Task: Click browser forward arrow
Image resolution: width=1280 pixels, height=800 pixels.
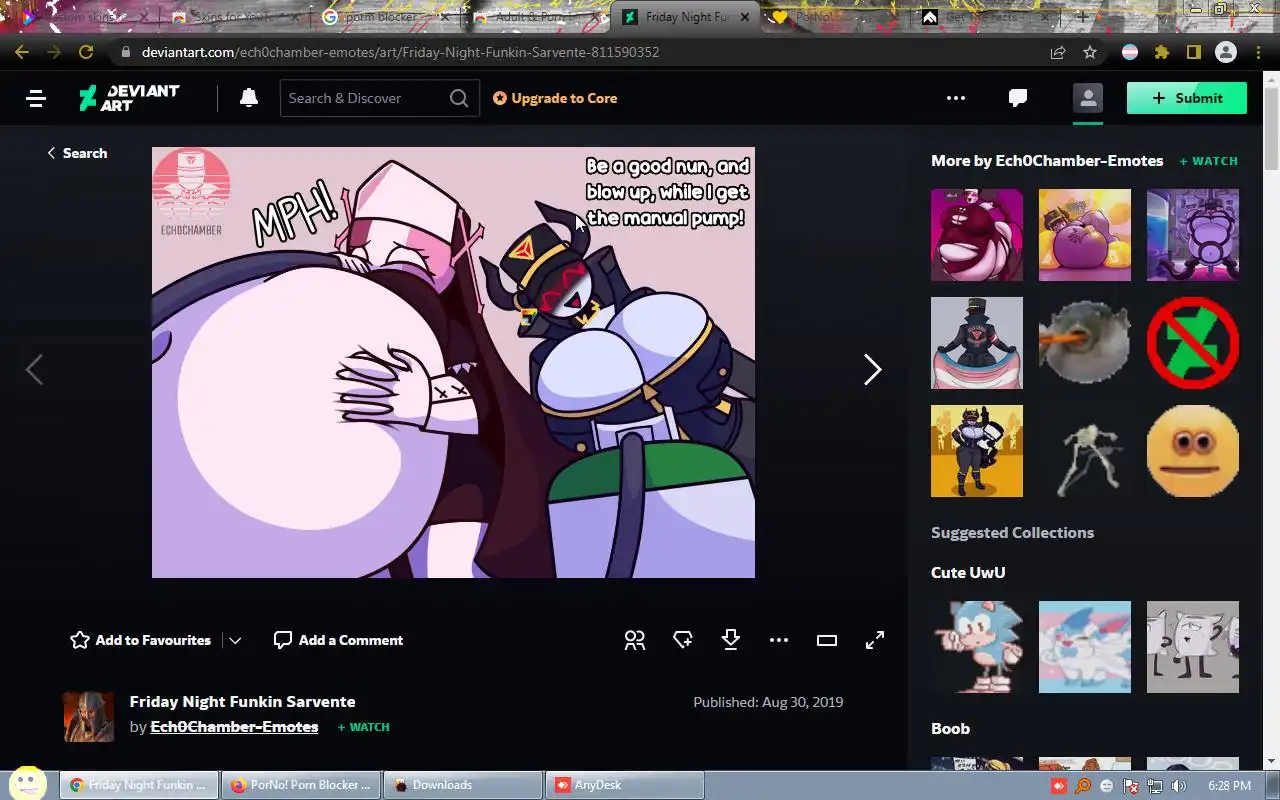Action: (54, 52)
